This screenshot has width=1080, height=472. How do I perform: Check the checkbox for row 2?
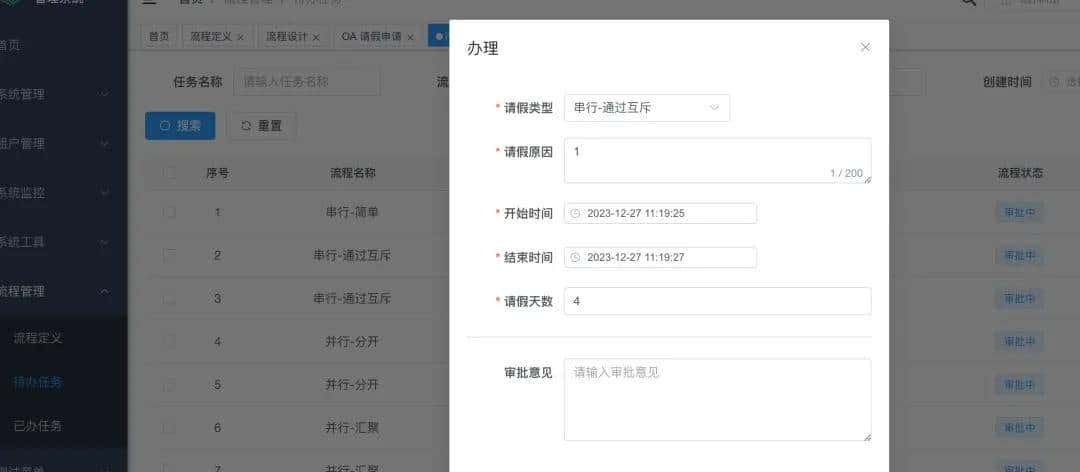pos(169,256)
